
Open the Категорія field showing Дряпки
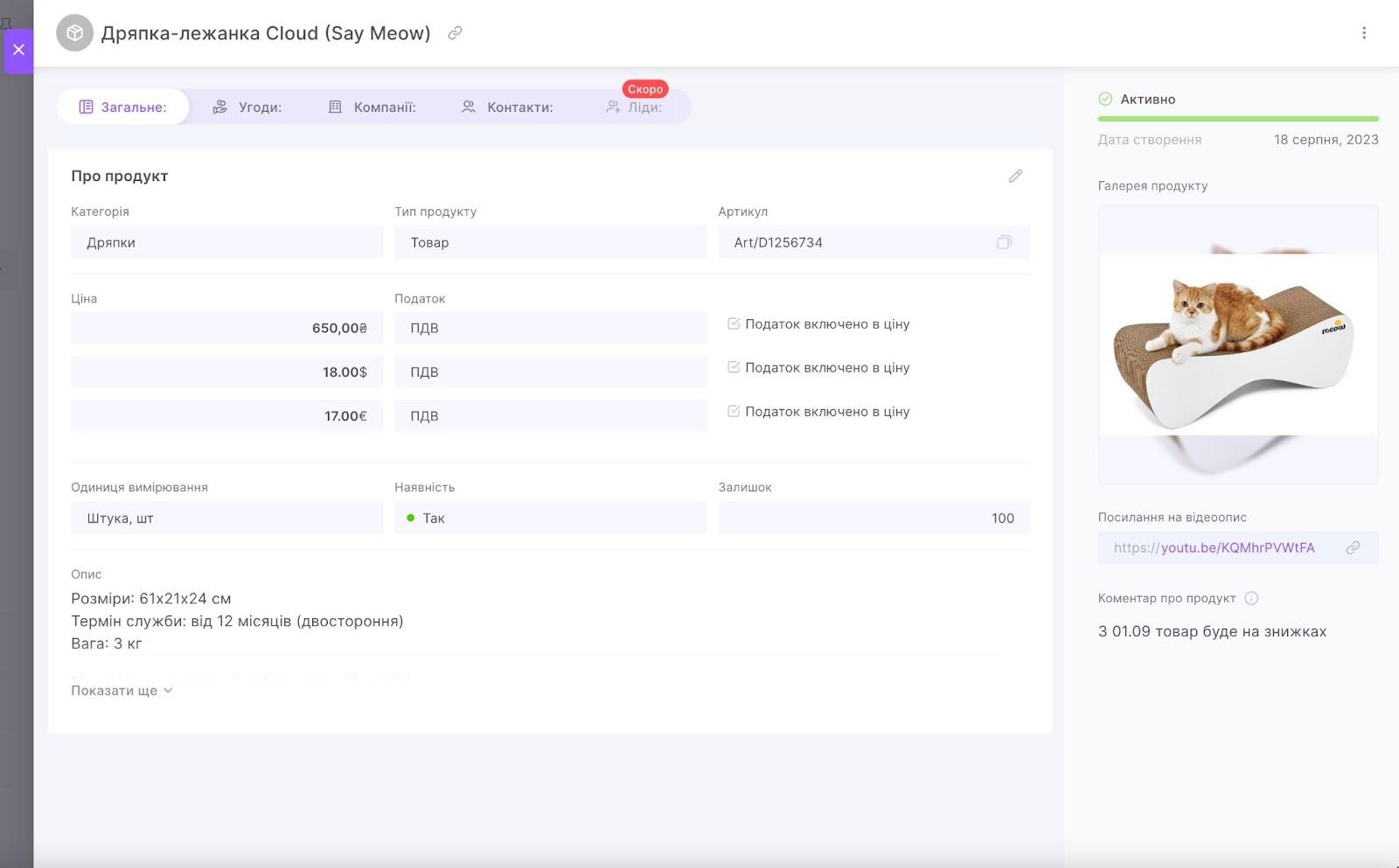click(x=226, y=242)
